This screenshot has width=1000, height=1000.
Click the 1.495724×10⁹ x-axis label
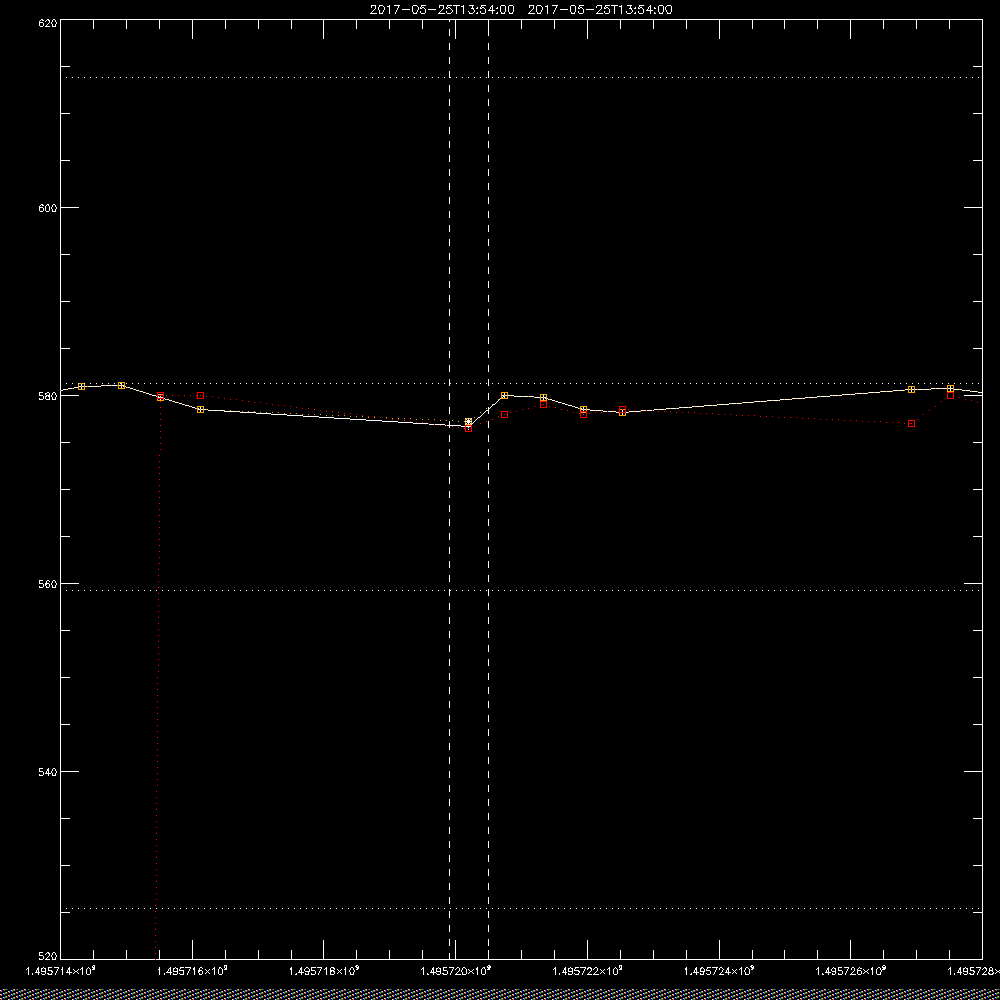[x=719, y=971]
